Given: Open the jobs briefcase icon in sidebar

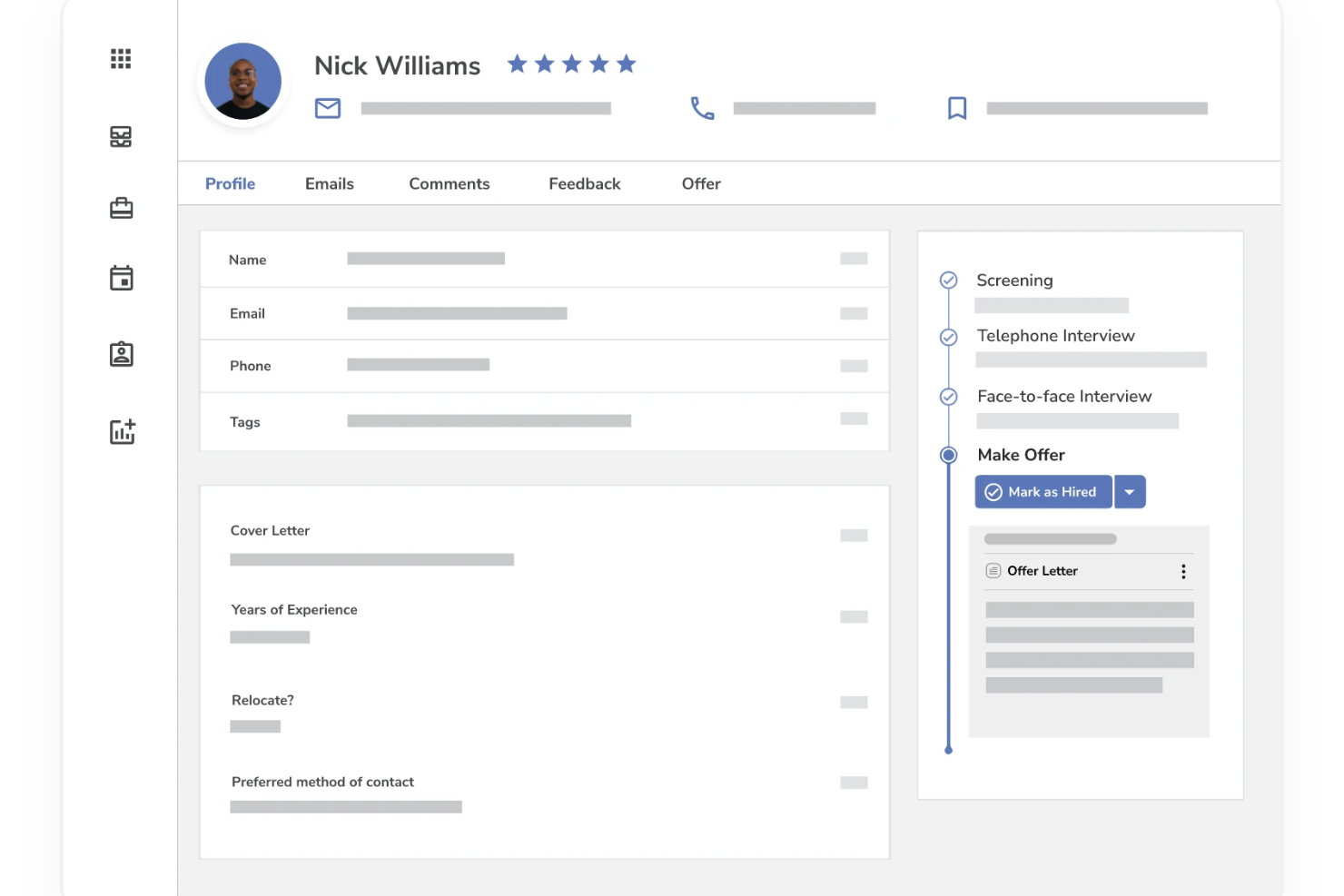Looking at the screenshot, I should click(x=121, y=207).
